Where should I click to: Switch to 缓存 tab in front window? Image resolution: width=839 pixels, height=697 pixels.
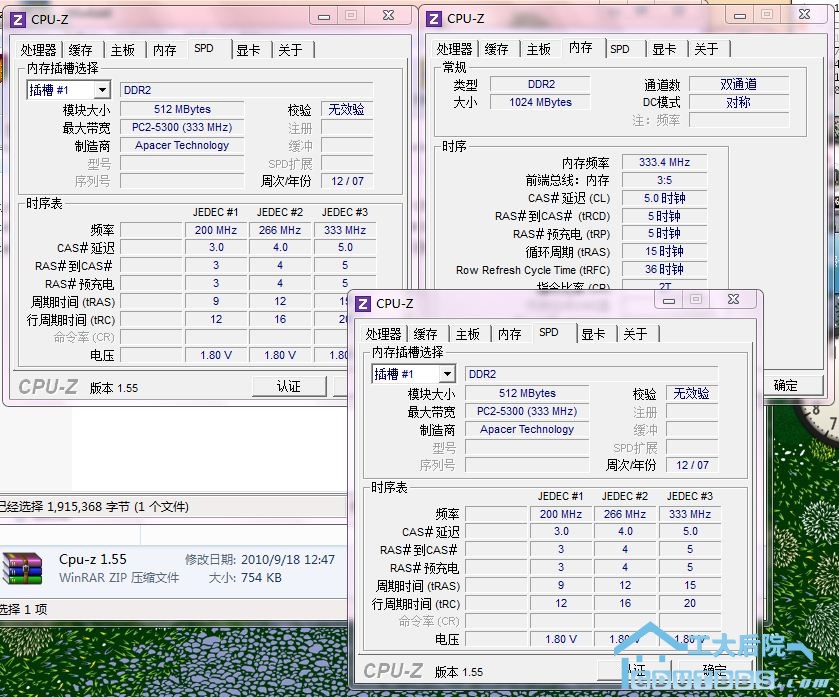click(x=426, y=334)
